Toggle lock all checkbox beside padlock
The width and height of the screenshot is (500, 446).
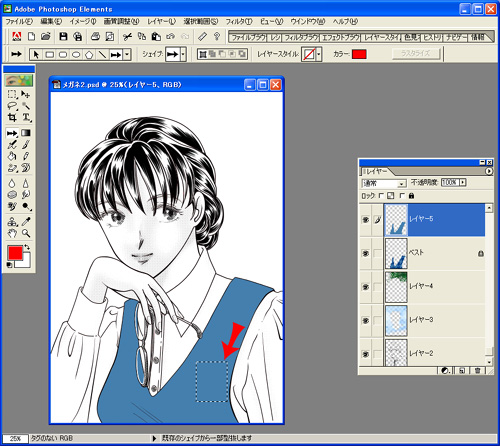click(402, 196)
